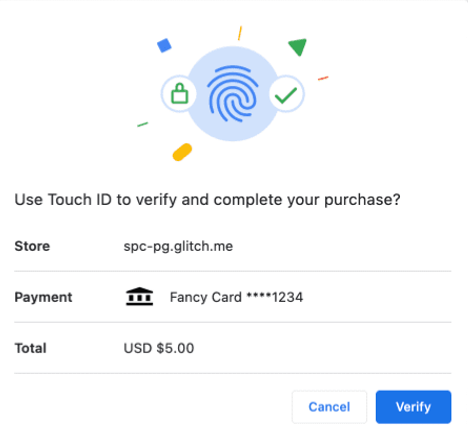Click the USD $5.00 total amount

point(159,348)
